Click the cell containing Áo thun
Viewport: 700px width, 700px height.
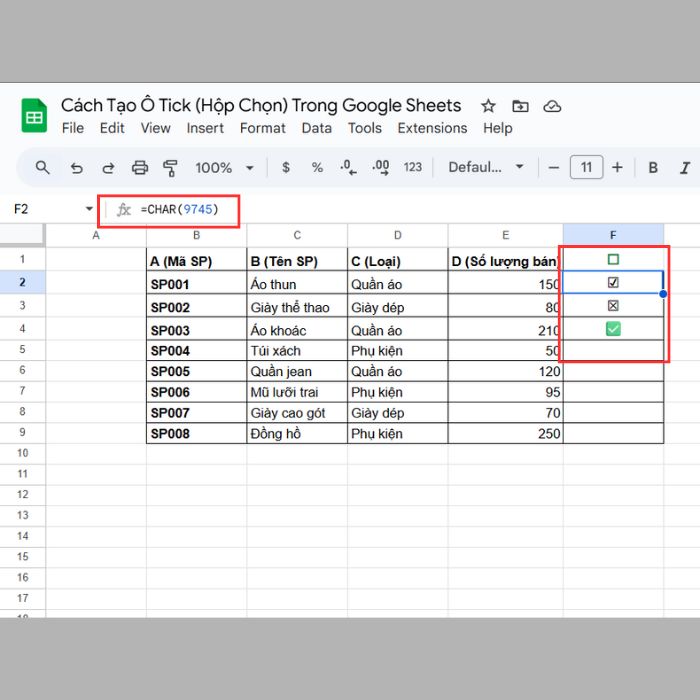tap(297, 282)
